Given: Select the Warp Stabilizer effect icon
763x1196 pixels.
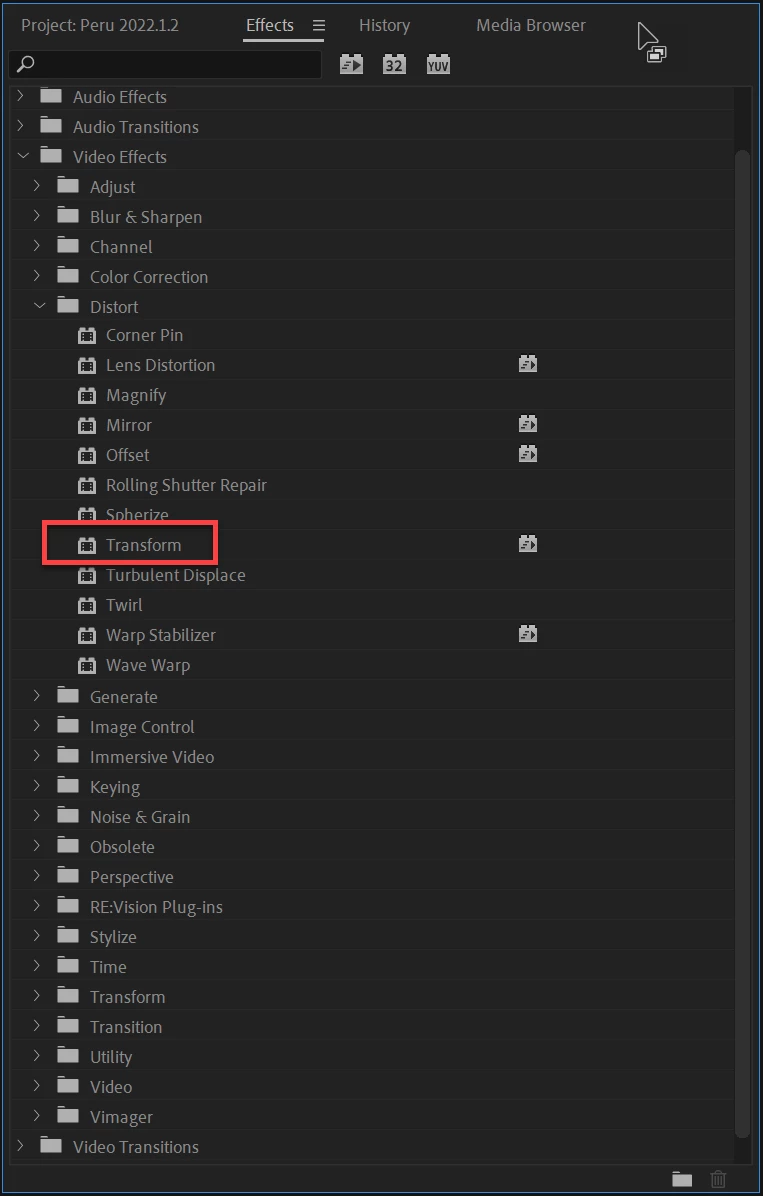Looking at the screenshot, I should click(x=87, y=635).
